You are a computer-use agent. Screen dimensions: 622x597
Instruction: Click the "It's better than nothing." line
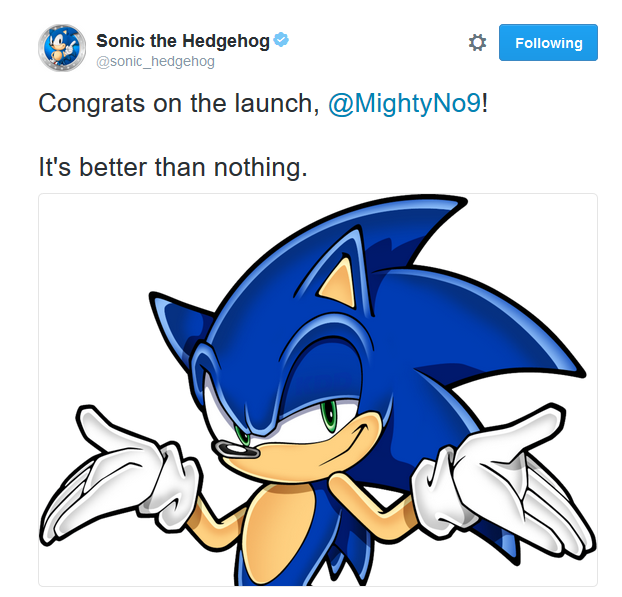point(172,166)
